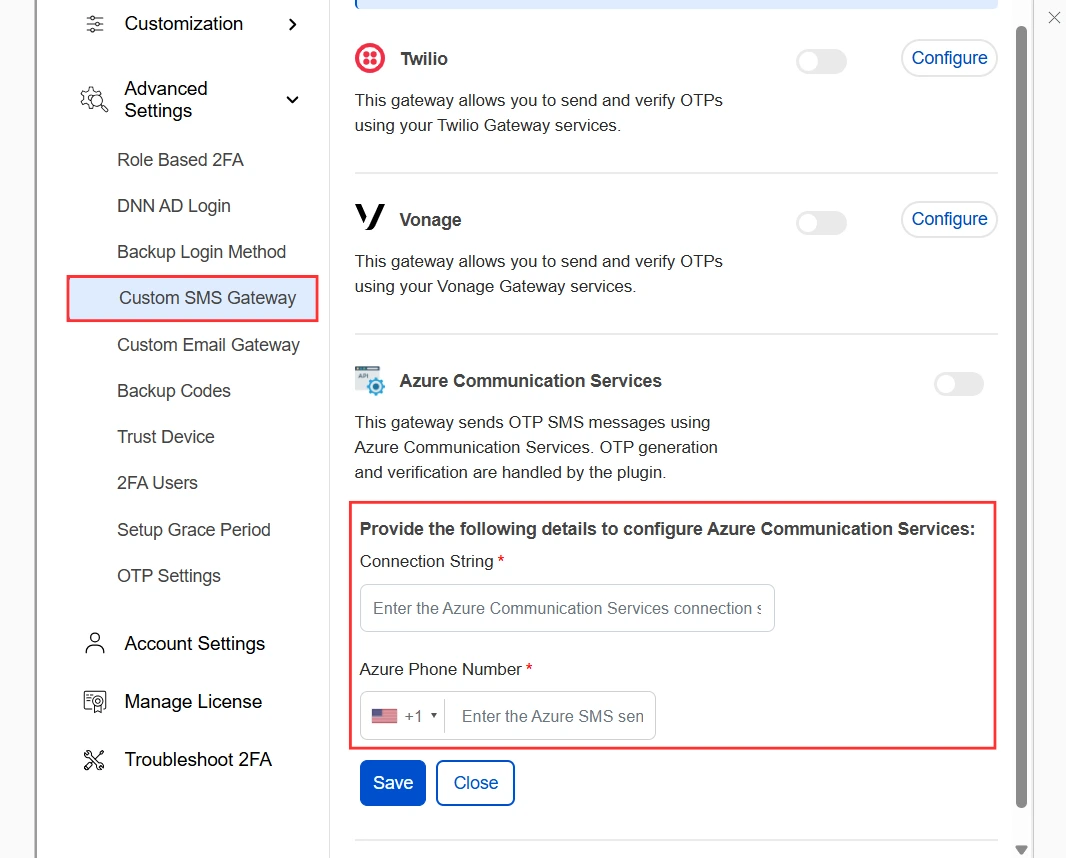Click the Connection String input field
The height and width of the screenshot is (858, 1066).
point(567,608)
